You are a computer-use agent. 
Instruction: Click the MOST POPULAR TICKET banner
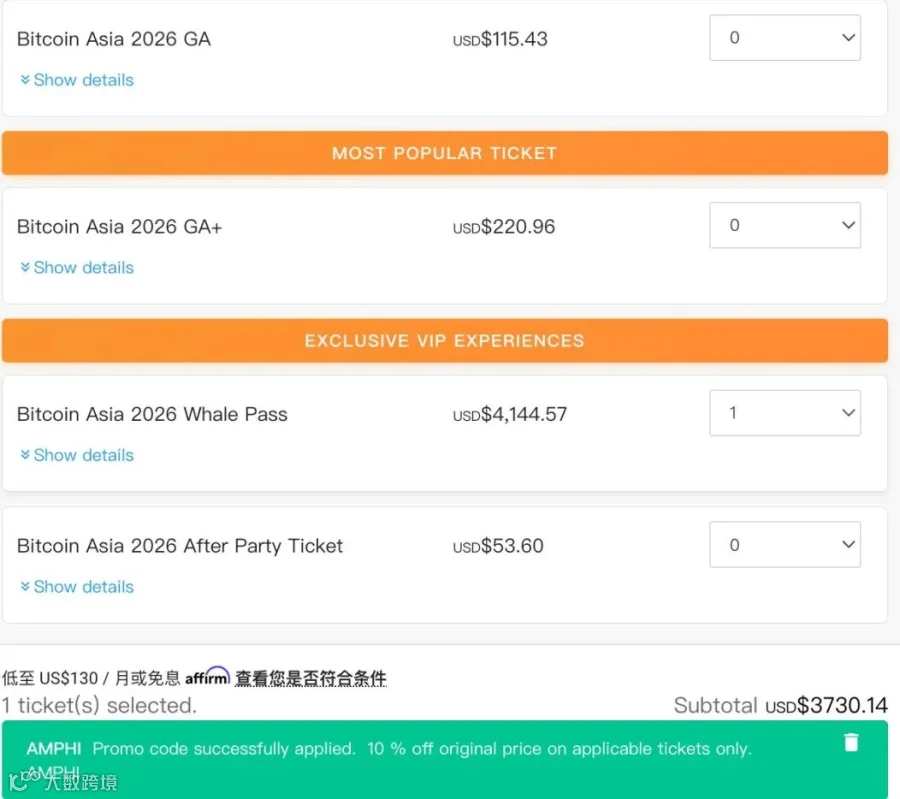[445, 153]
